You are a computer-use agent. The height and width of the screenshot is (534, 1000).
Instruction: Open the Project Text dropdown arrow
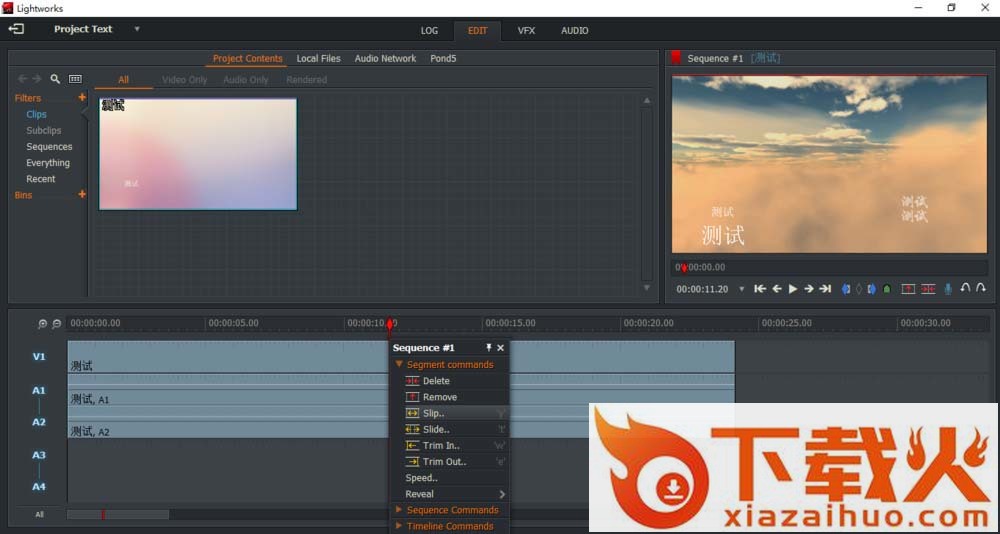tap(136, 29)
